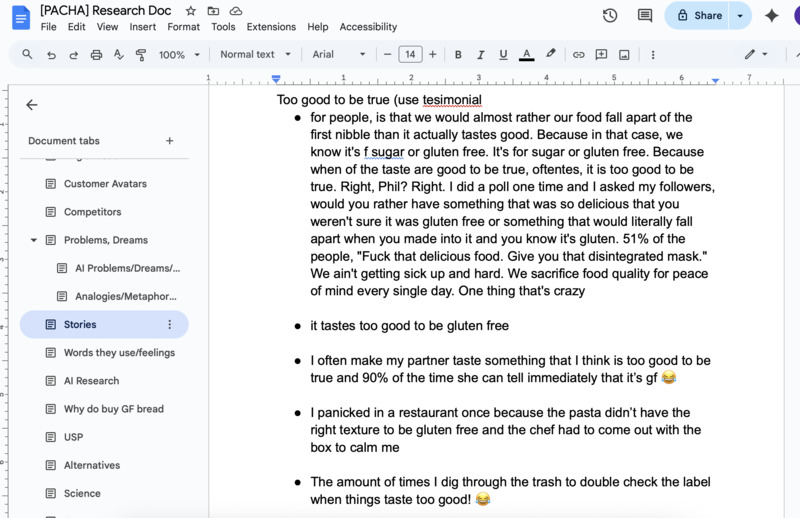Image resolution: width=800 pixels, height=518 pixels.
Task: Open the Edit menu
Action: point(77,27)
